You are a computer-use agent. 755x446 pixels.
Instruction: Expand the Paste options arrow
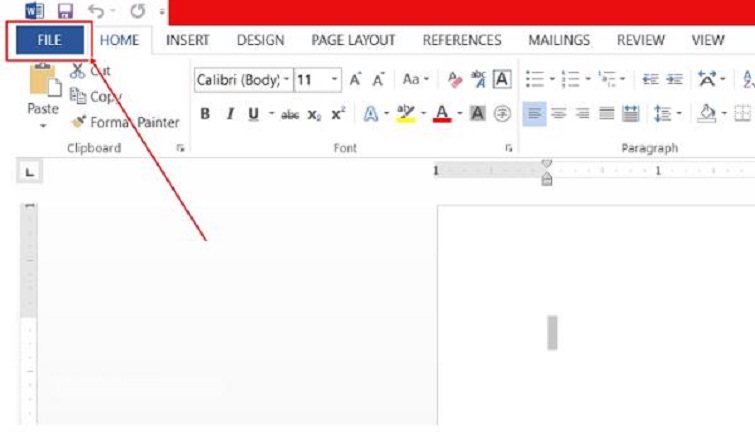[x=43, y=127]
